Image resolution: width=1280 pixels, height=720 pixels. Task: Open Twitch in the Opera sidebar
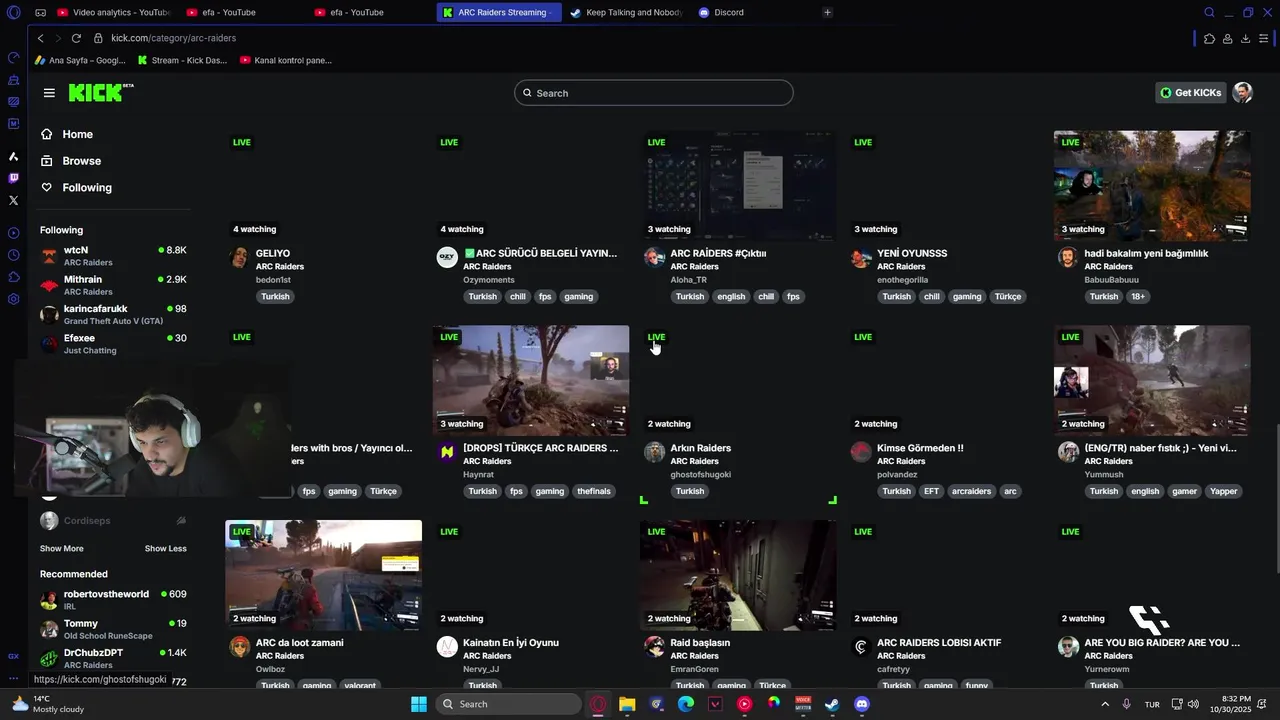(13, 178)
